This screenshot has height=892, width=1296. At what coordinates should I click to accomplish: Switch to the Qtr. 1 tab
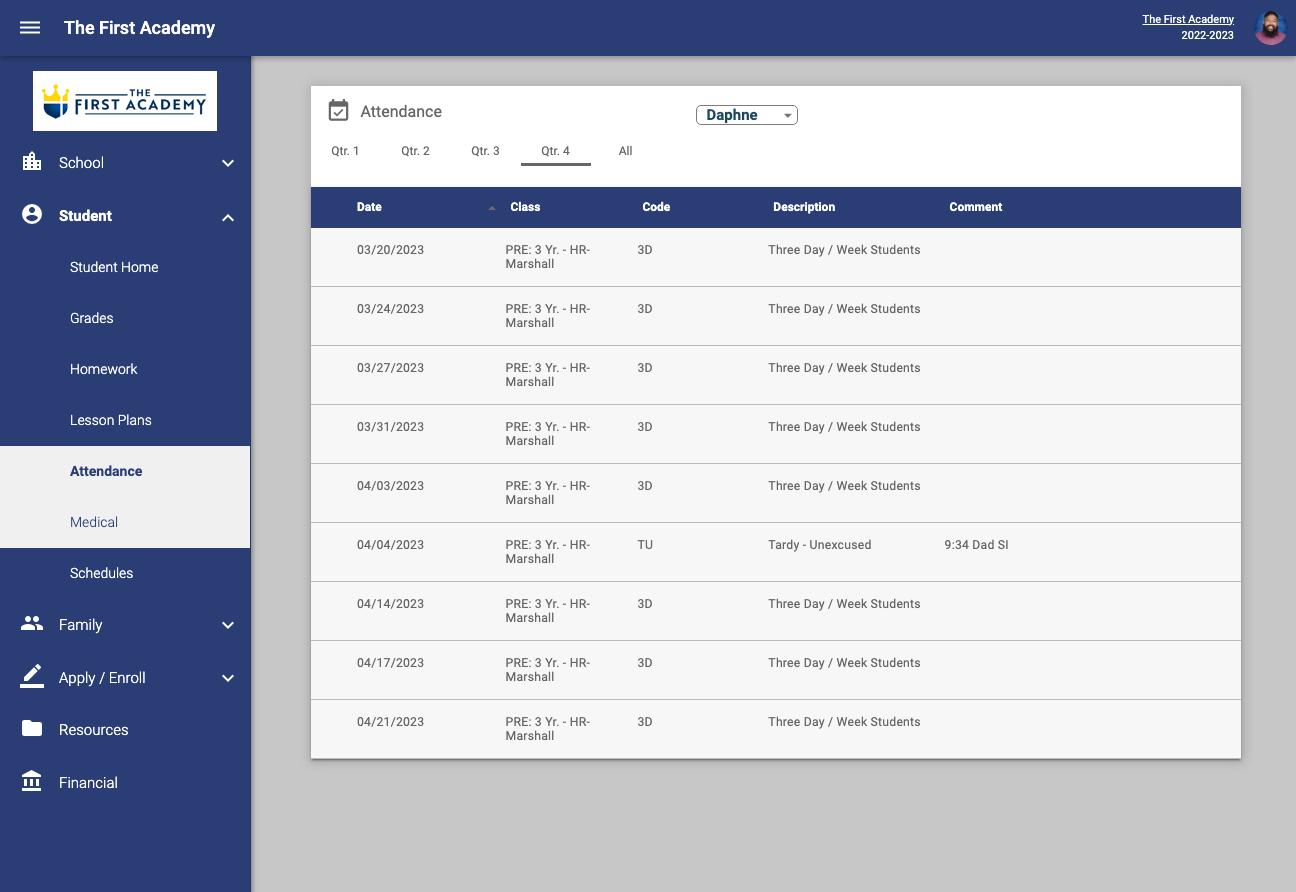[x=345, y=151]
